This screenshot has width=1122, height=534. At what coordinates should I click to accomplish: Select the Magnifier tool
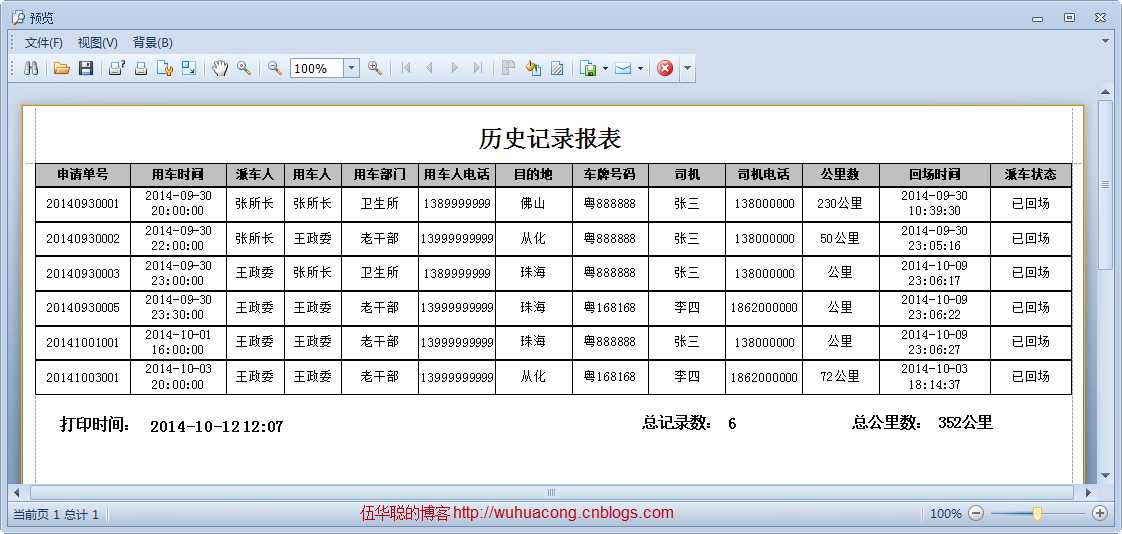click(244, 69)
